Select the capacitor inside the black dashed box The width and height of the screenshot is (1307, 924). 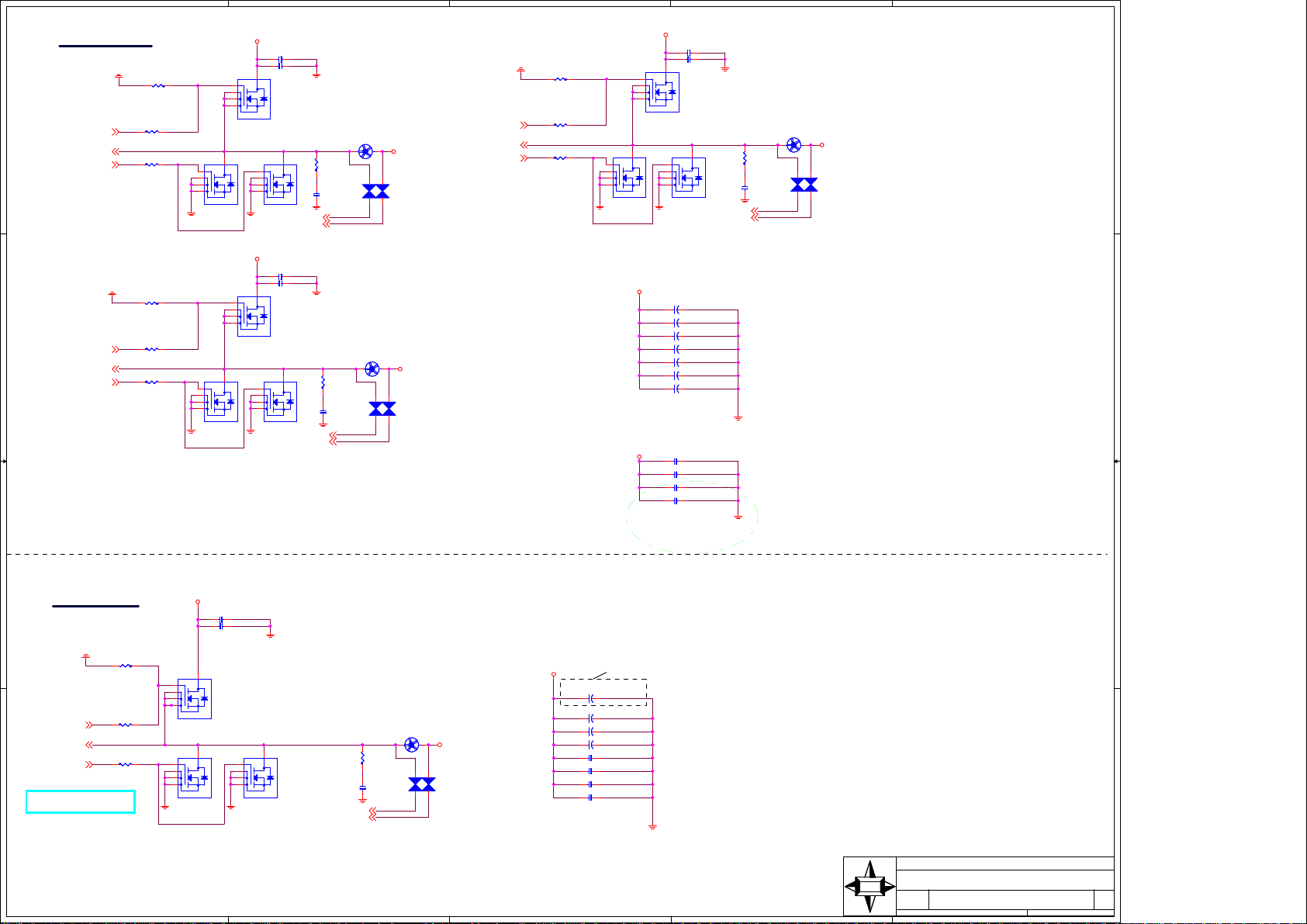pos(591,699)
